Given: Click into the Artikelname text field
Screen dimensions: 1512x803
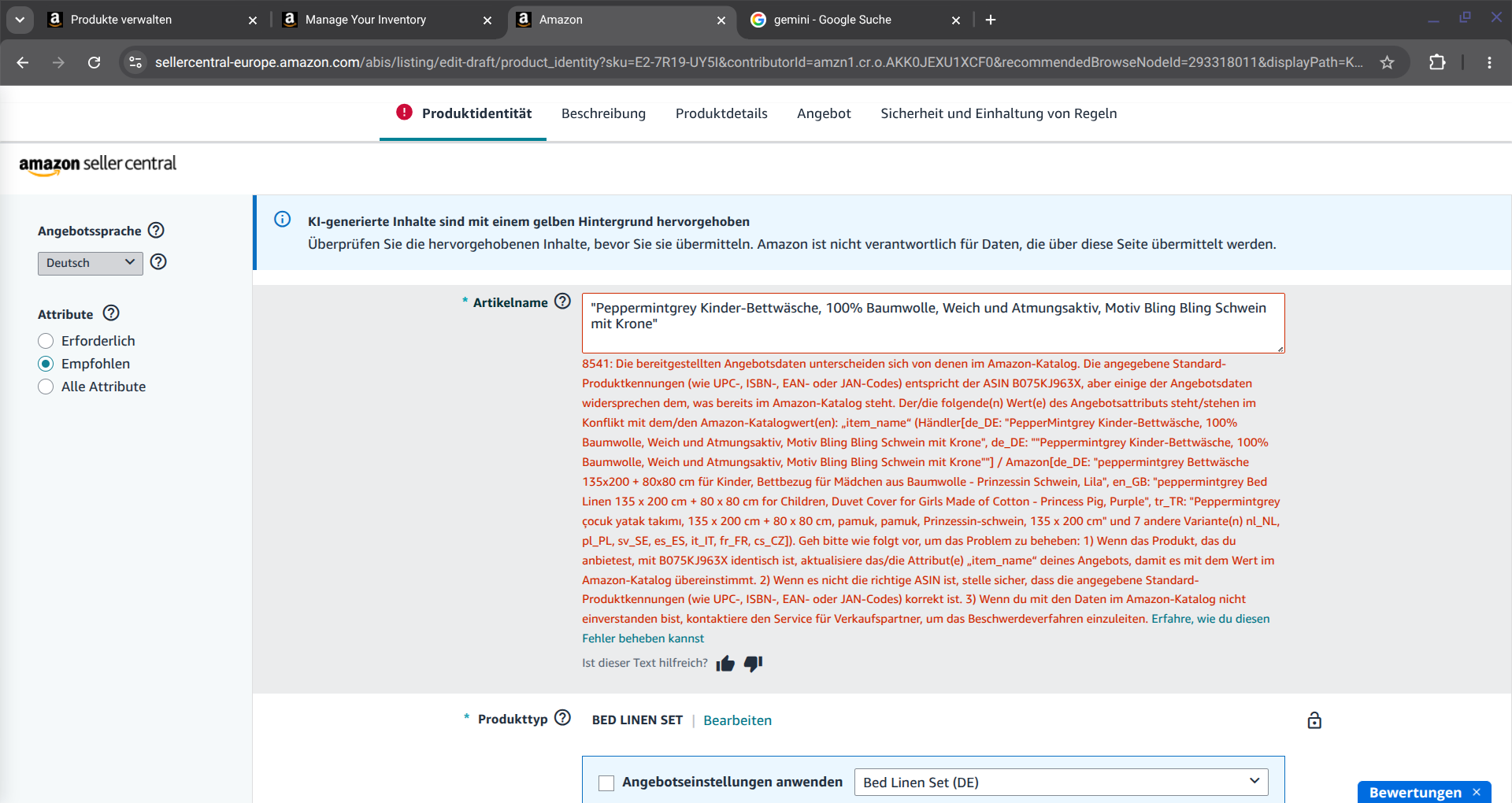Looking at the screenshot, I should pos(933,323).
